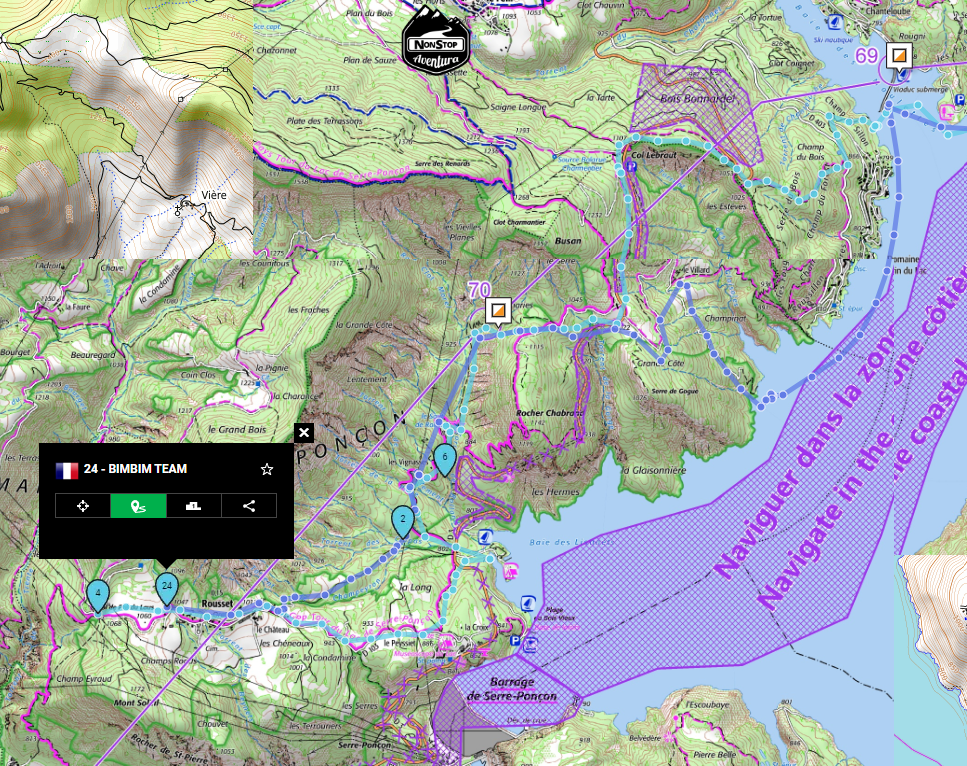Open the ranking podium icon
Viewport: 967px width, 766px height.
click(x=193, y=506)
